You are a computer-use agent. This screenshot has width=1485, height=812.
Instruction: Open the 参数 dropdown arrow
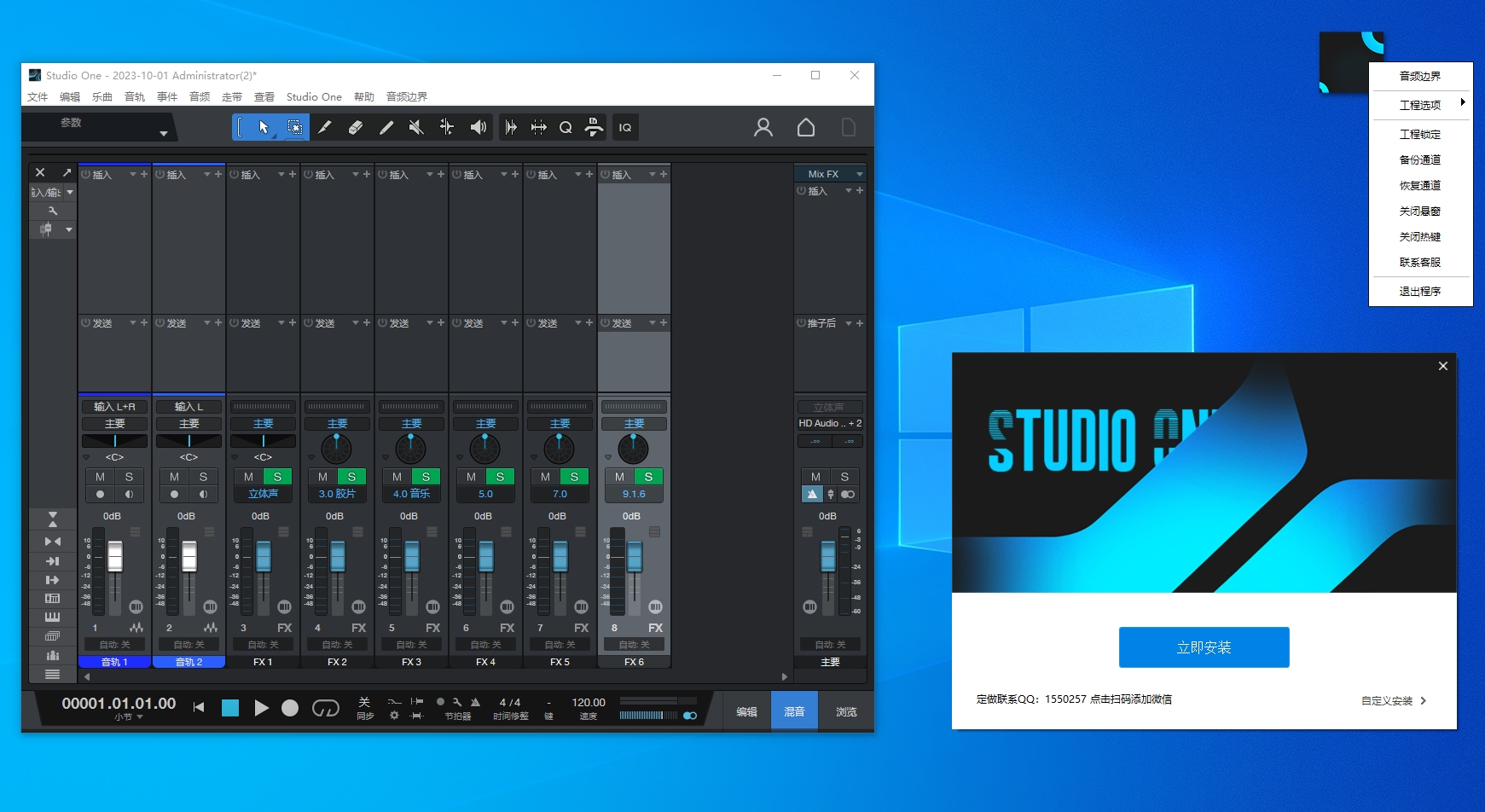163,133
